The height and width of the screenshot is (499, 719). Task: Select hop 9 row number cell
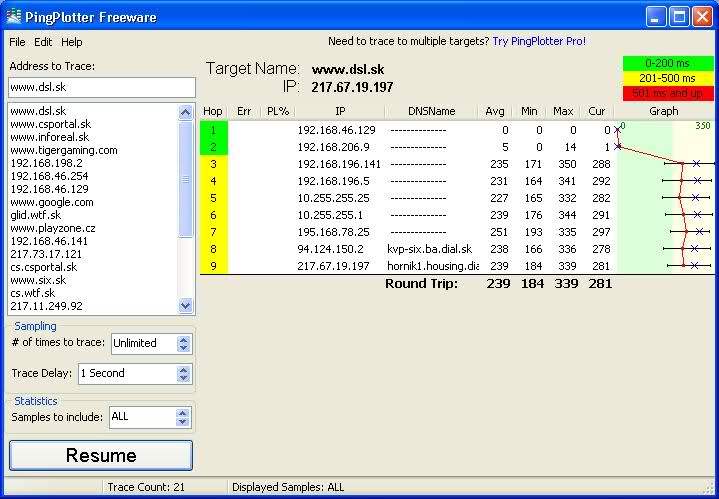coord(213,266)
